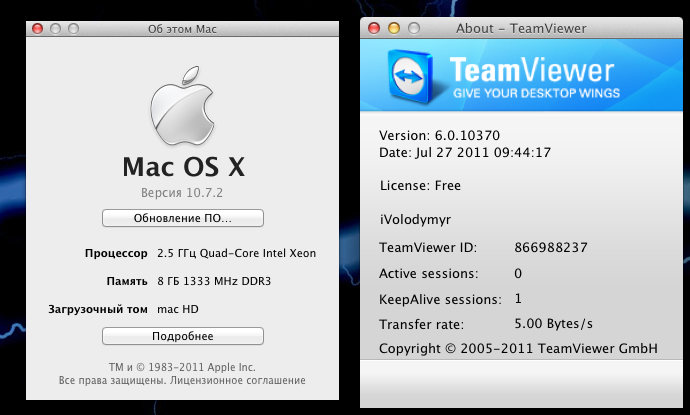The height and width of the screenshot is (415, 690).
Task: Click the GIVE YOUR DESKTOP WINGS slogan
Action: [x=536, y=93]
